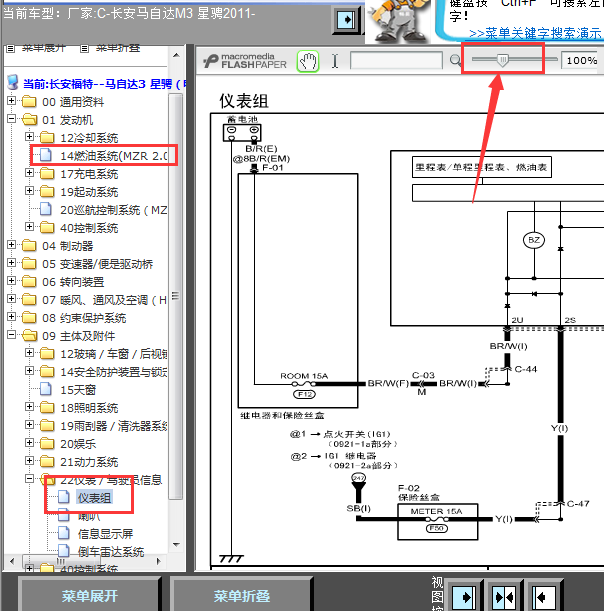Collapse the 09 主体及附件 node
Screen dimensions: 604x611
pyautogui.click(x=12, y=334)
